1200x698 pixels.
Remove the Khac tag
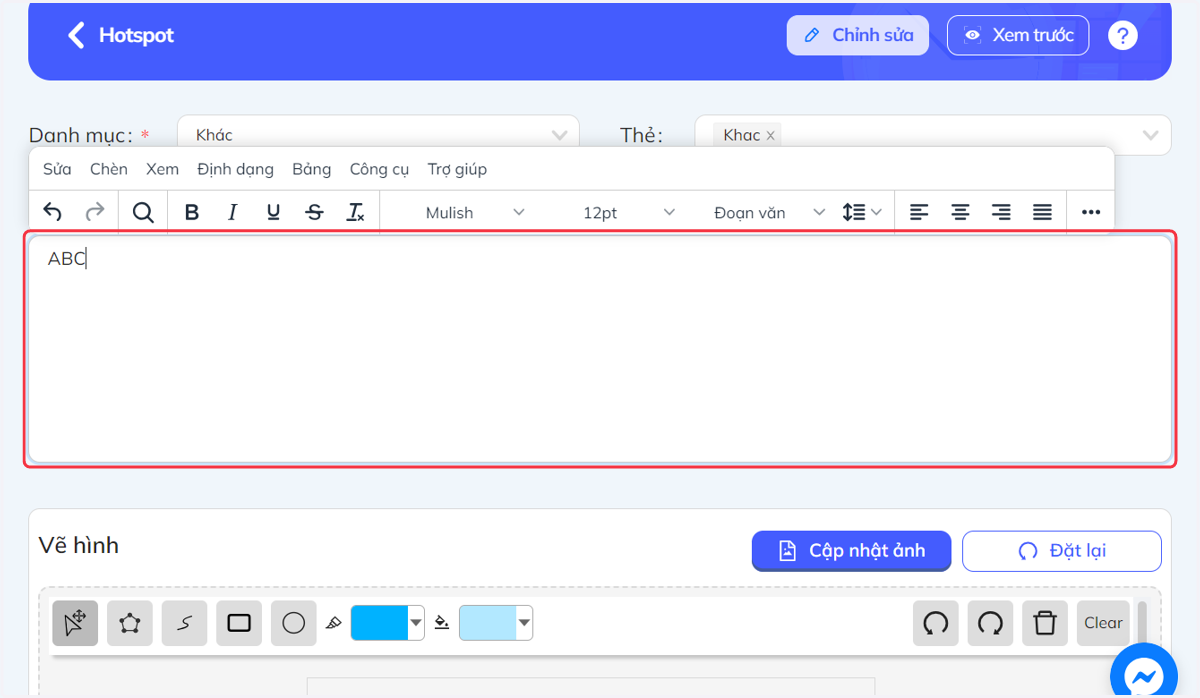tap(770, 135)
